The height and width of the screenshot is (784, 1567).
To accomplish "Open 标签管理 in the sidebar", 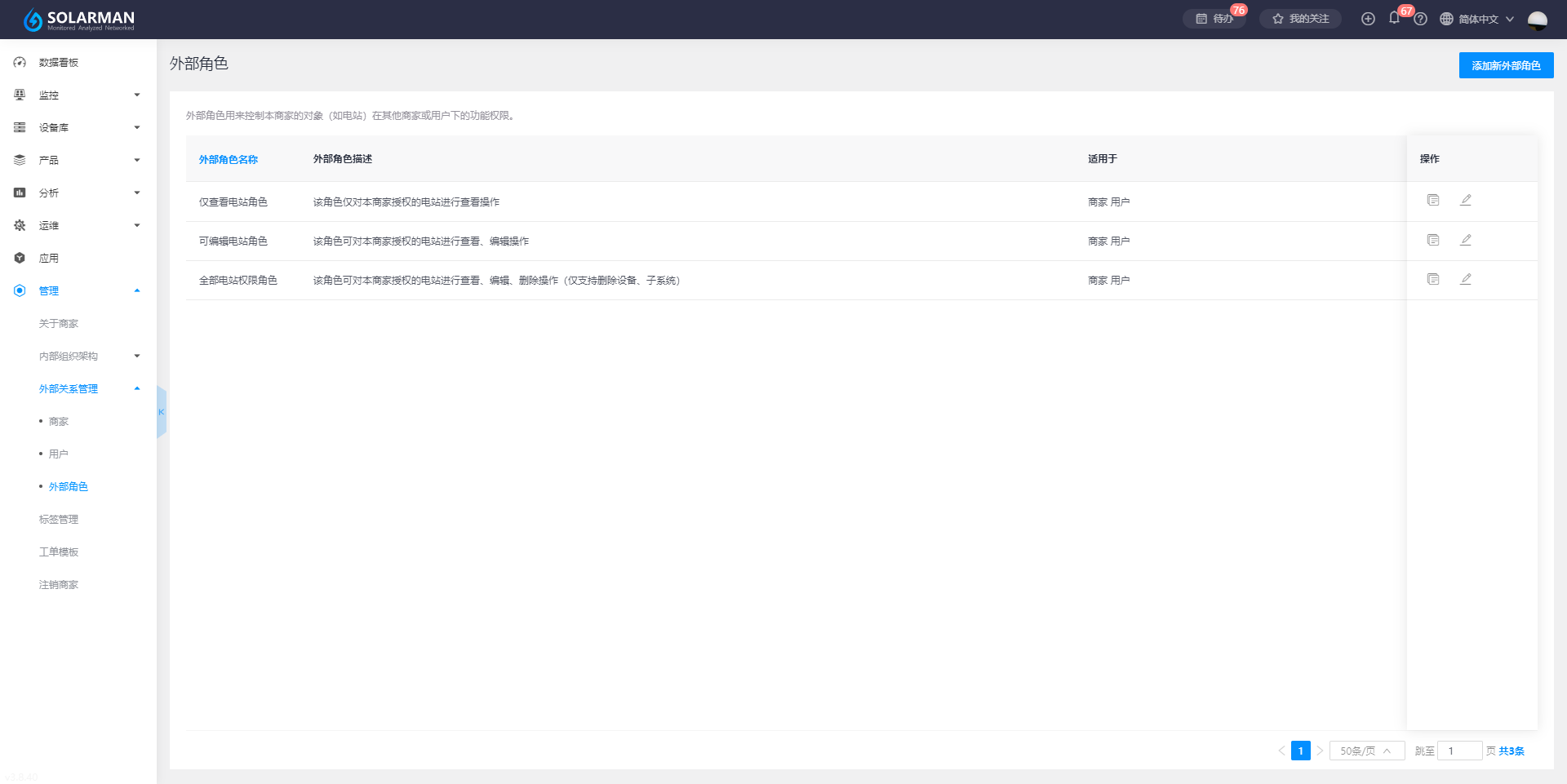I will [59, 519].
